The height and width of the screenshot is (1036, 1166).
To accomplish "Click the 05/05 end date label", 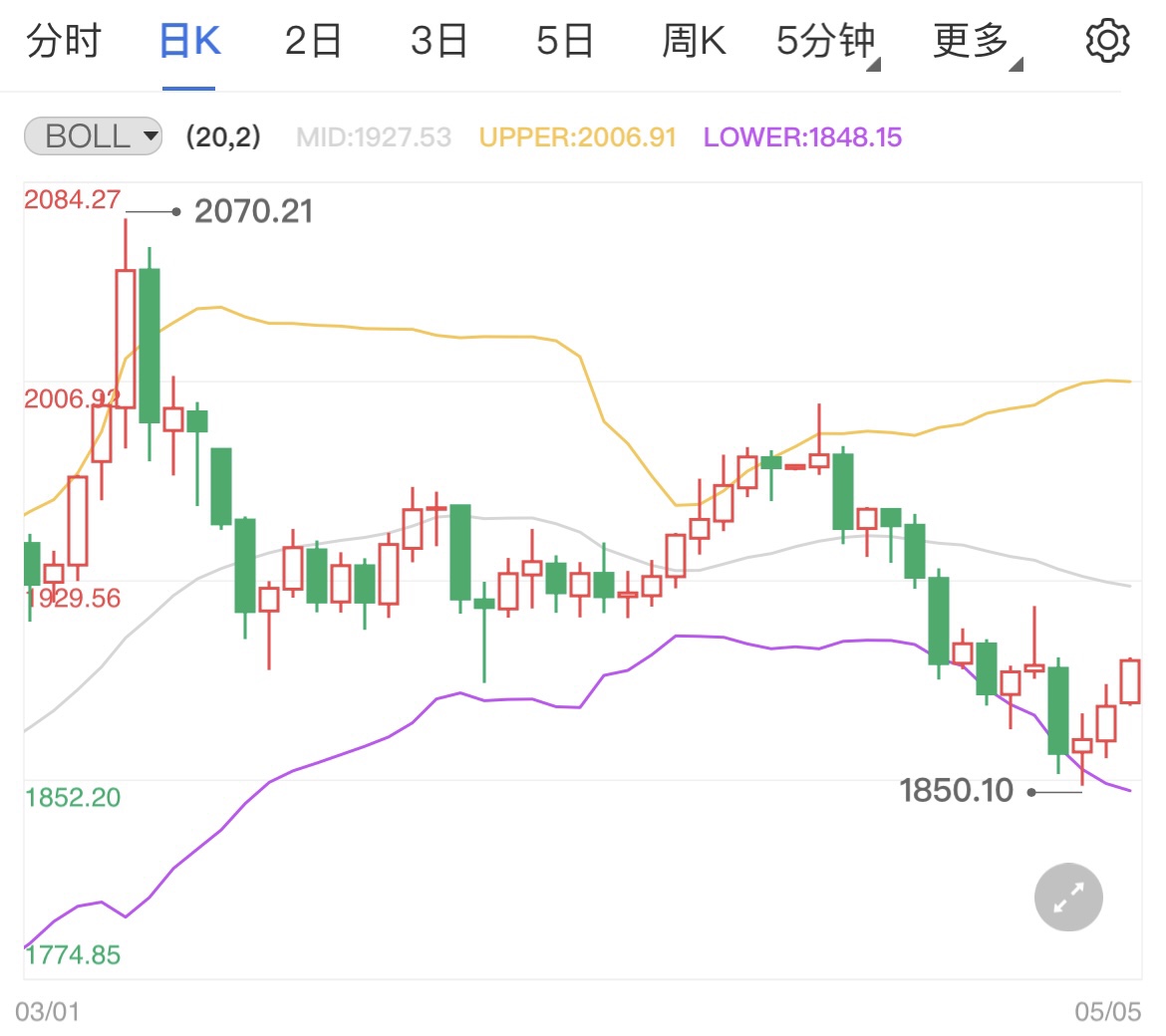I will click(x=1108, y=1012).
